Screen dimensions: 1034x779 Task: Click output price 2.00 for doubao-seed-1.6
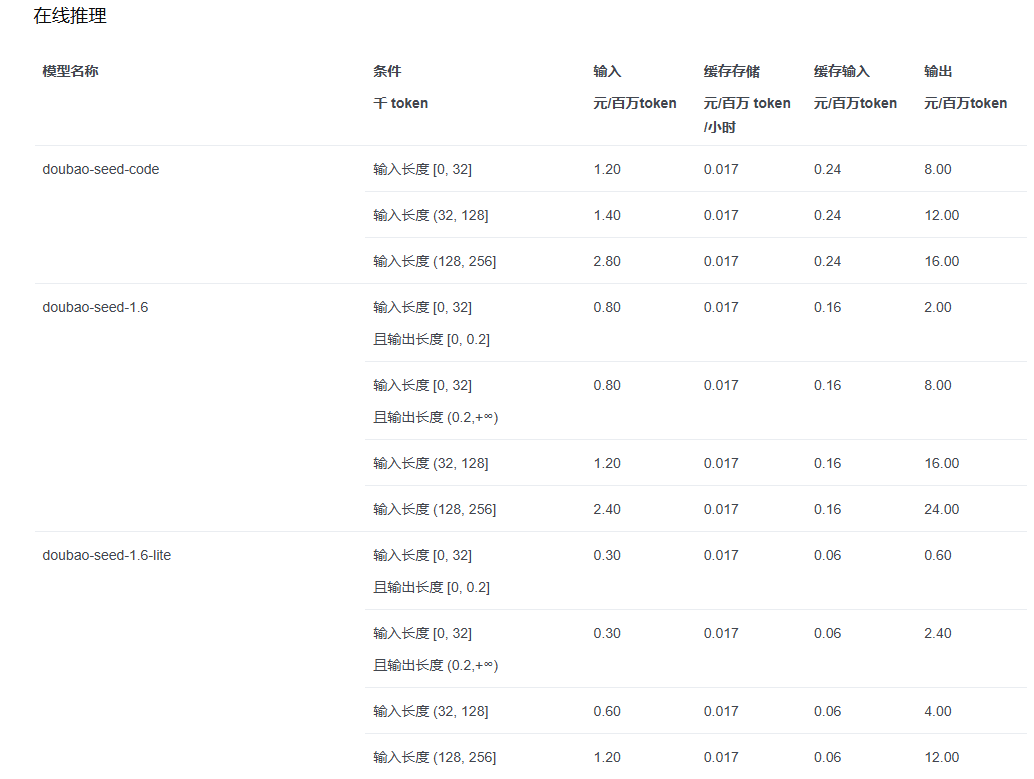pos(938,307)
